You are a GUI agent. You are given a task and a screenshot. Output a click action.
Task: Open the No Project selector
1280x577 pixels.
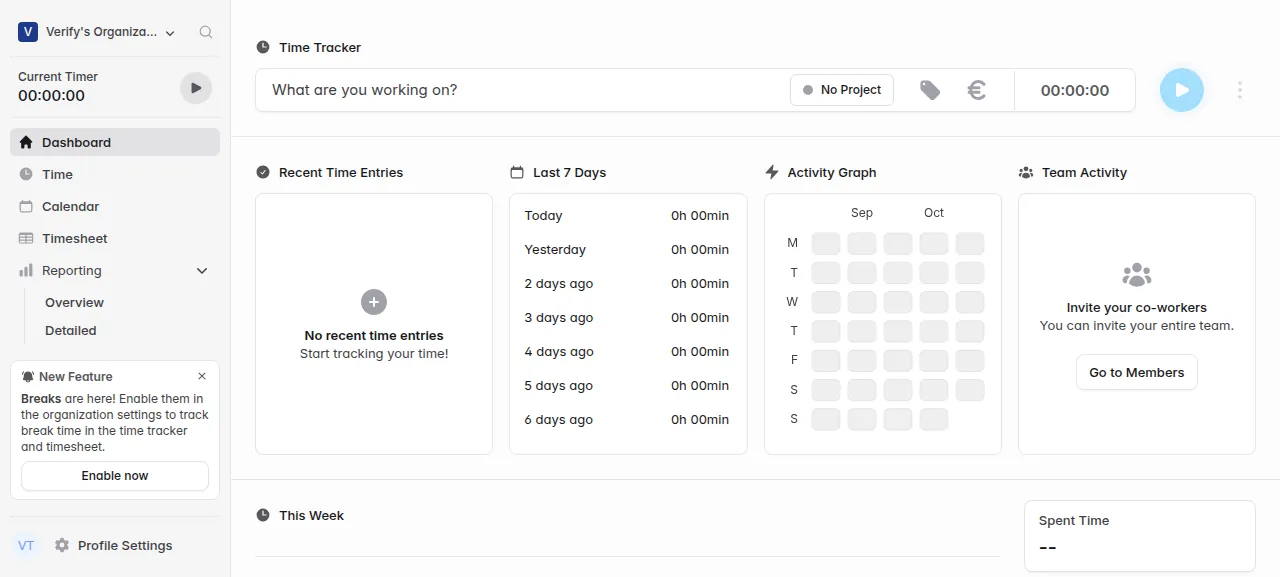point(842,90)
